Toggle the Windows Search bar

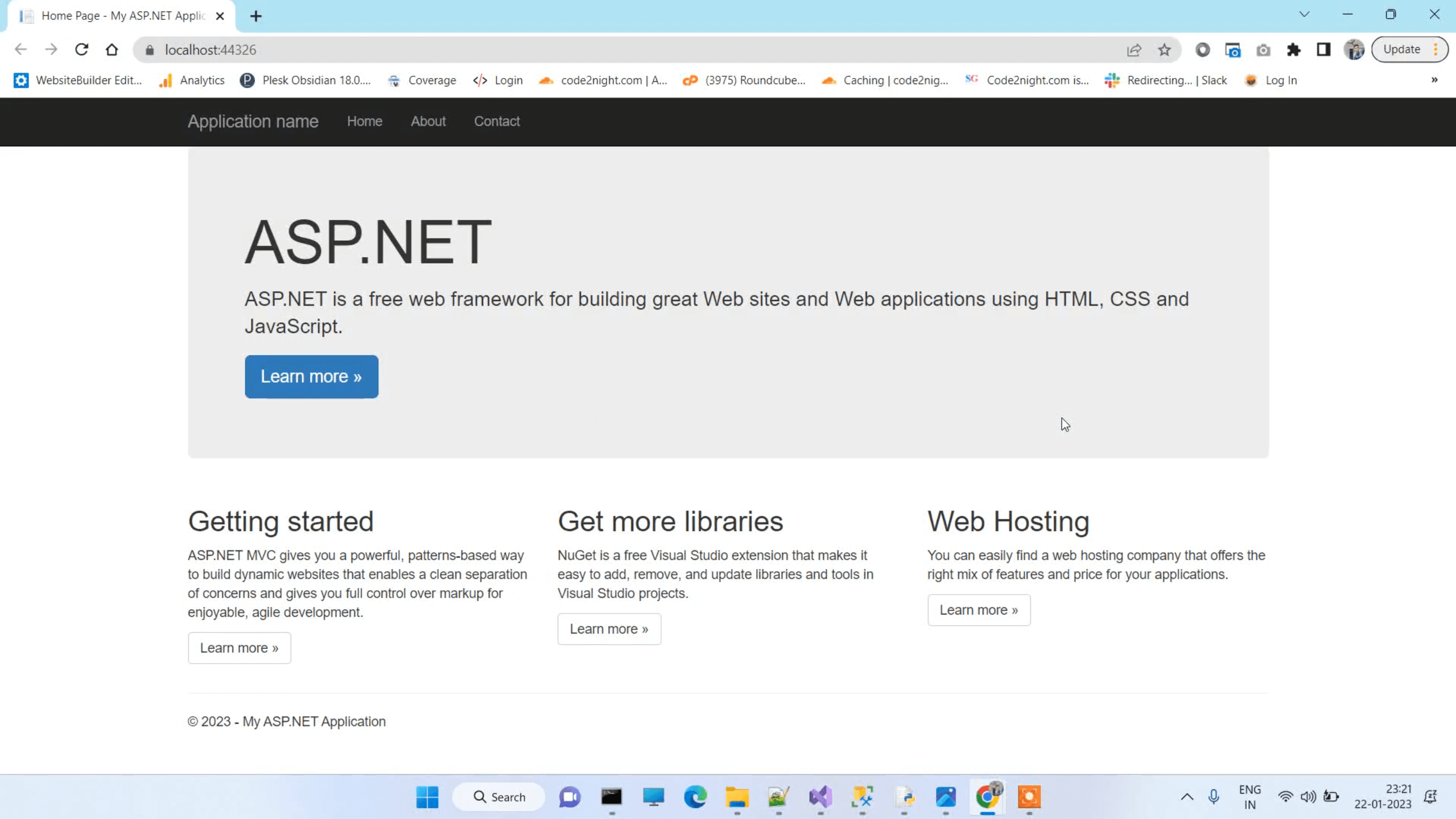pyautogui.click(x=499, y=797)
